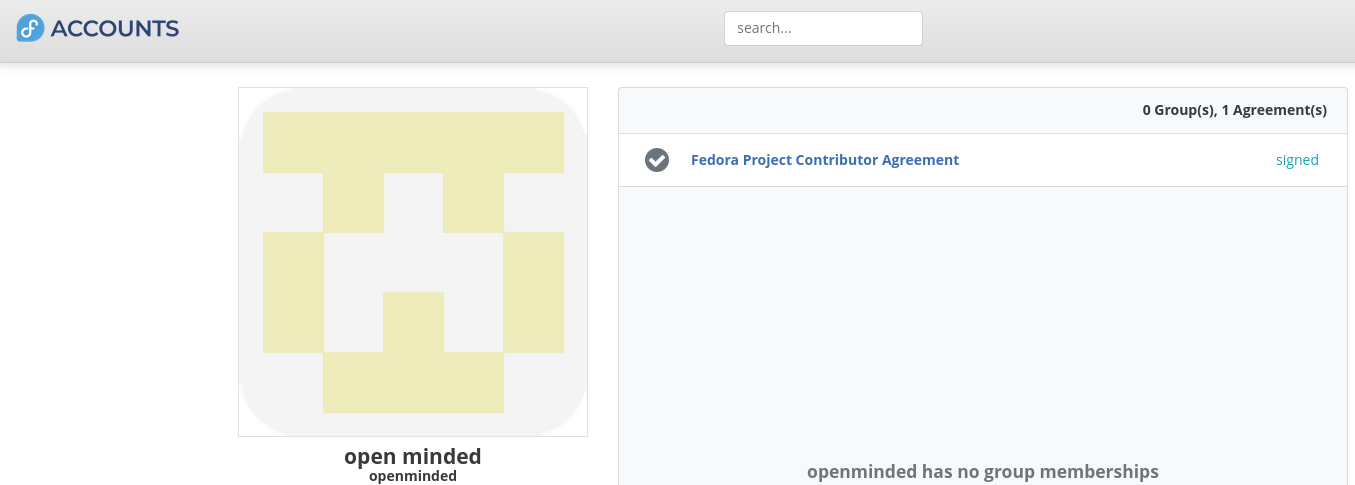The width and height of the screenshot is (1355, 485).
Task: Click the pale yellow top bar in avatar
Action: coord(413,142)
